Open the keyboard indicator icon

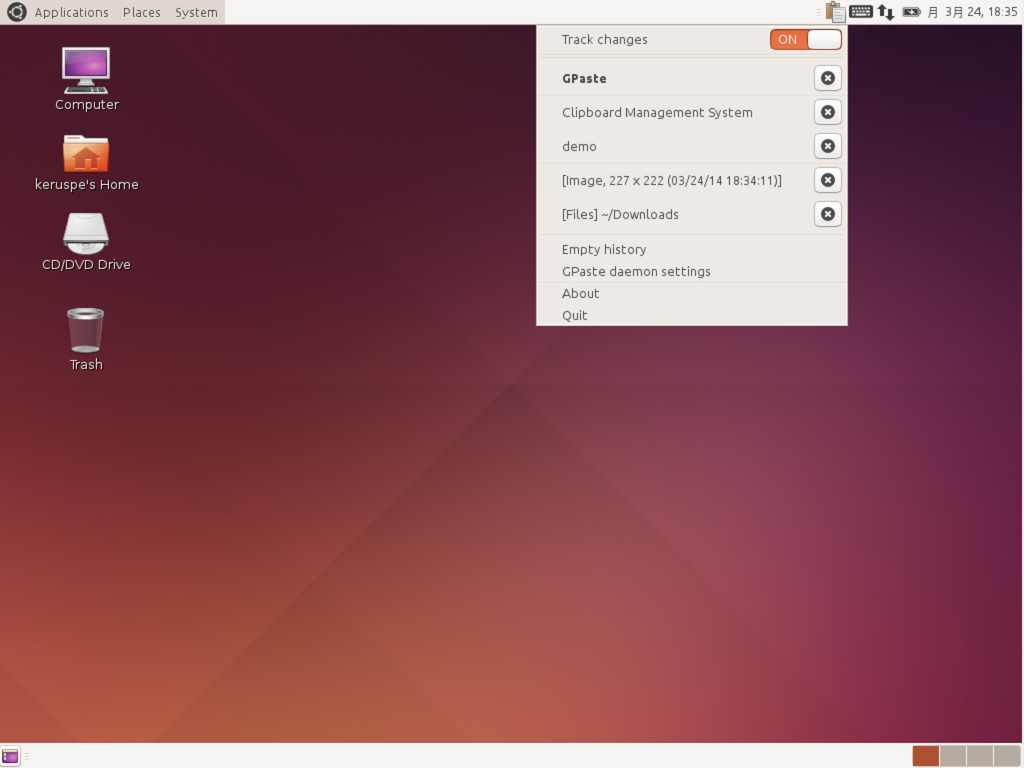click(861, 12)
